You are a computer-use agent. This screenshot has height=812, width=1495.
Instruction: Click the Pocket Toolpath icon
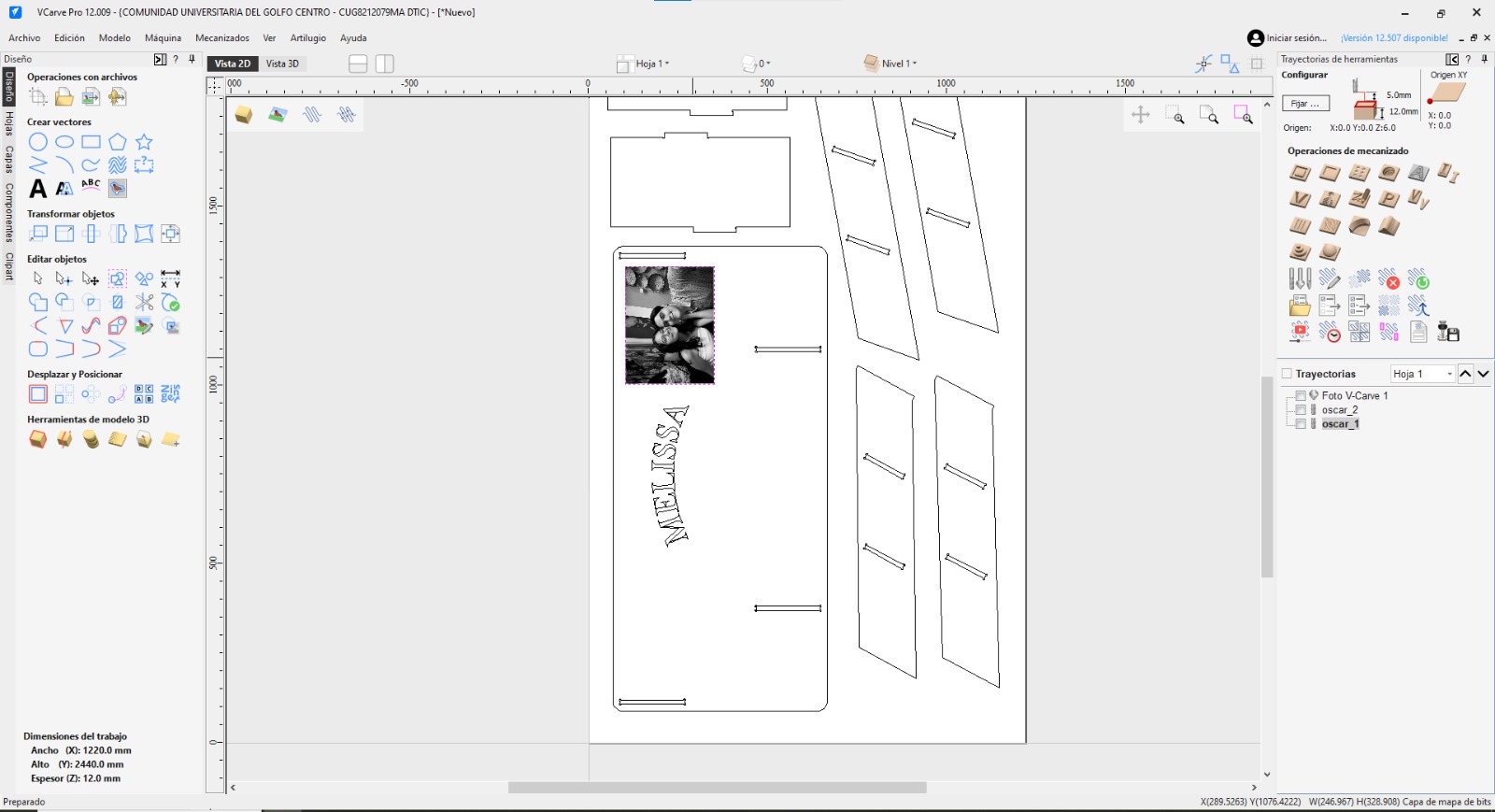1330,173
